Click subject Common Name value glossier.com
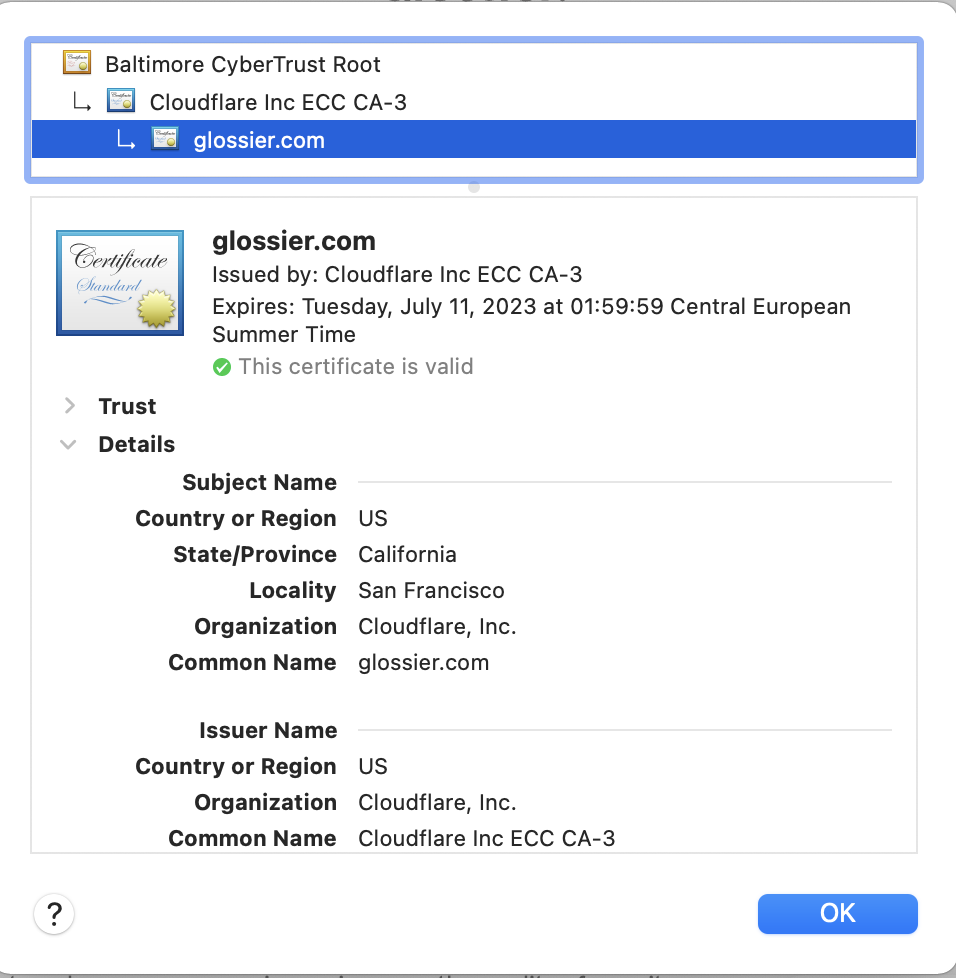 [x=423, y=662]
